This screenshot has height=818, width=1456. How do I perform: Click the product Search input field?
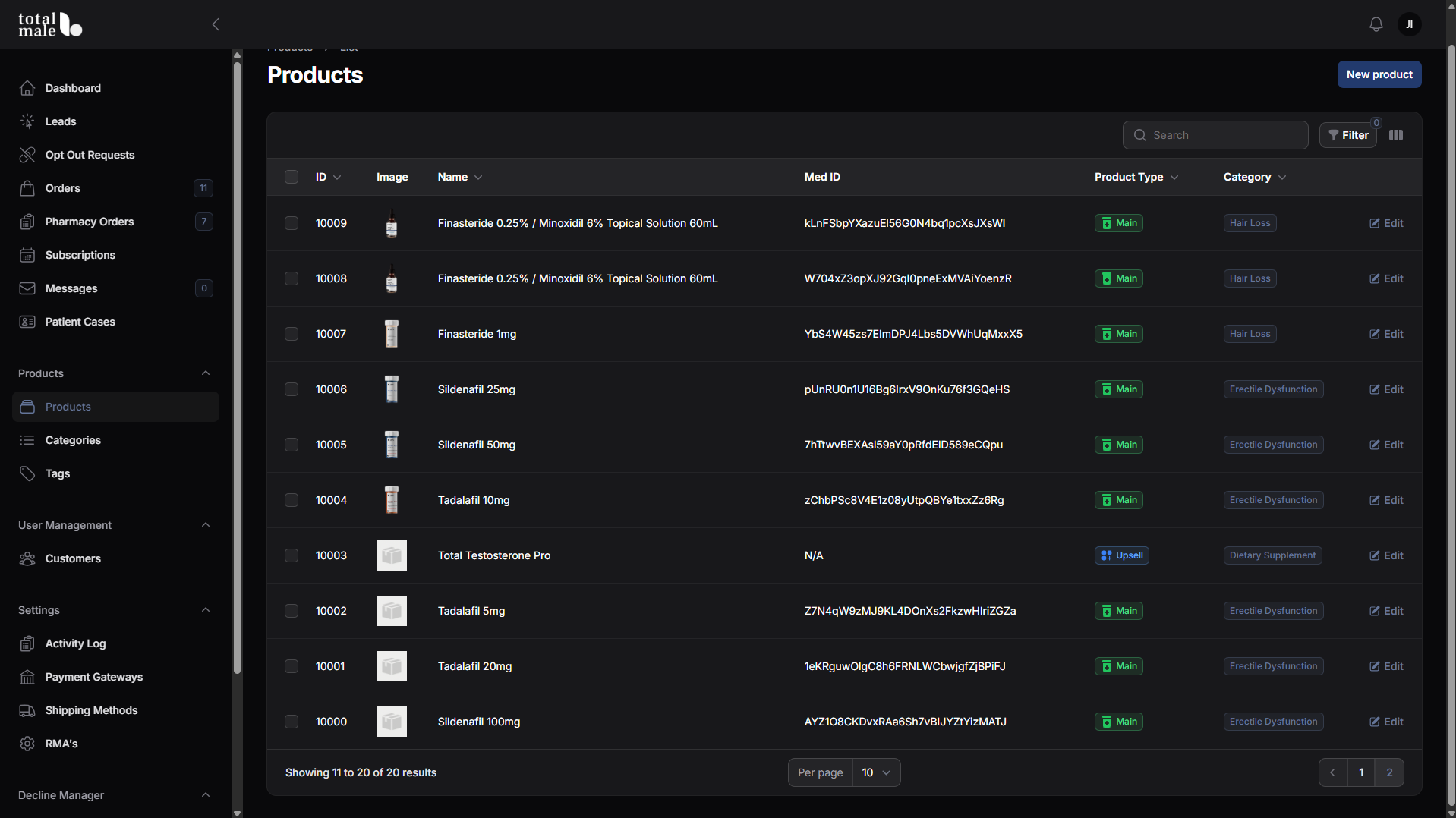tap(1215, 135)
